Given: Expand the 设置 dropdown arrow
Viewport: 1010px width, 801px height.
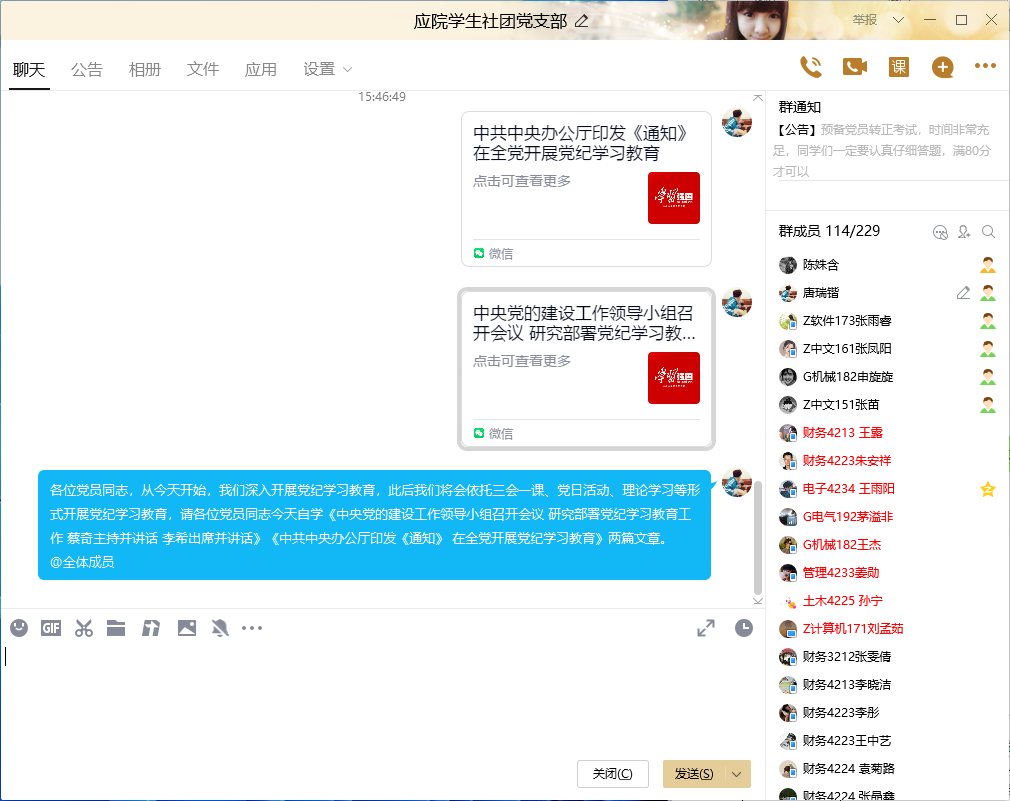Looking at the screenshot, I should (348, 70).
